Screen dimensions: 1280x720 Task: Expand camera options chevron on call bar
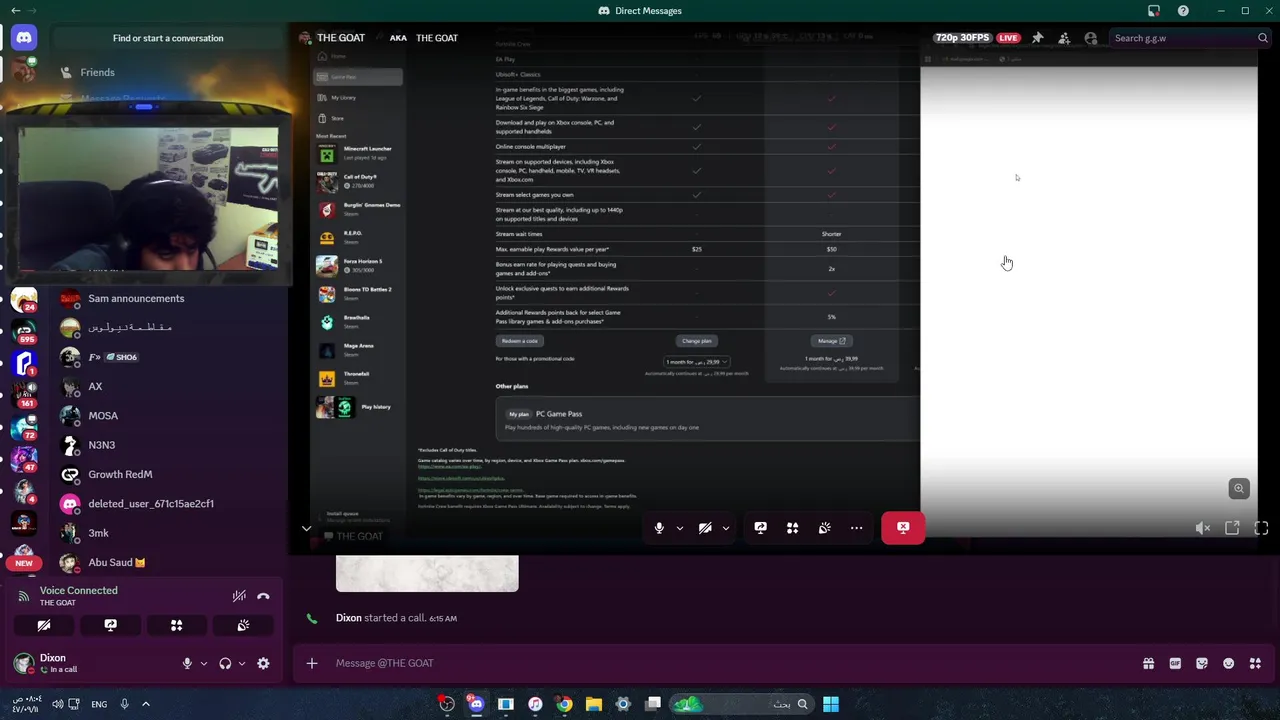pyautogui.click(x=725, y=528)
